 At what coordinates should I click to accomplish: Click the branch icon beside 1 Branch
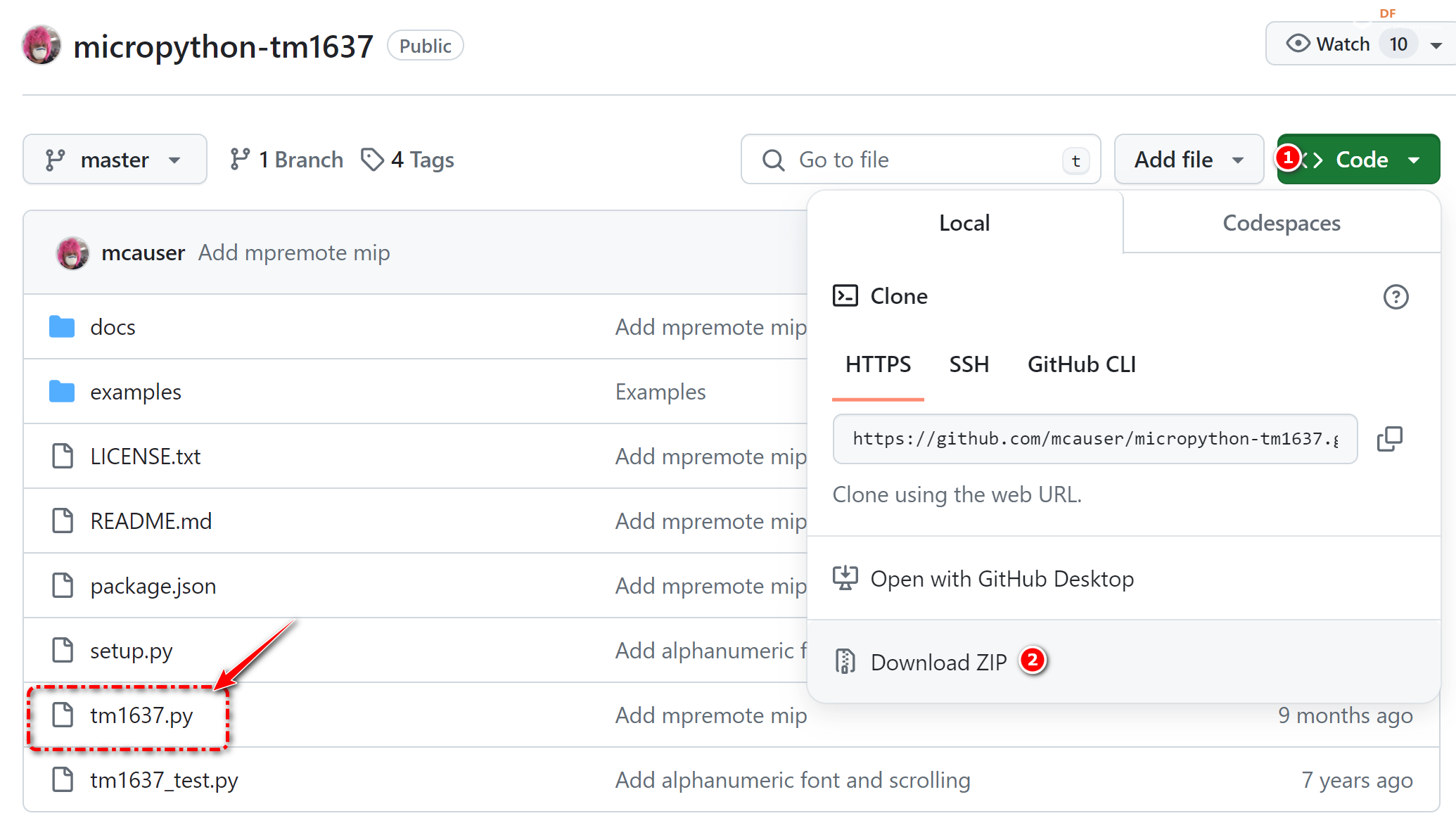[240, 160]
